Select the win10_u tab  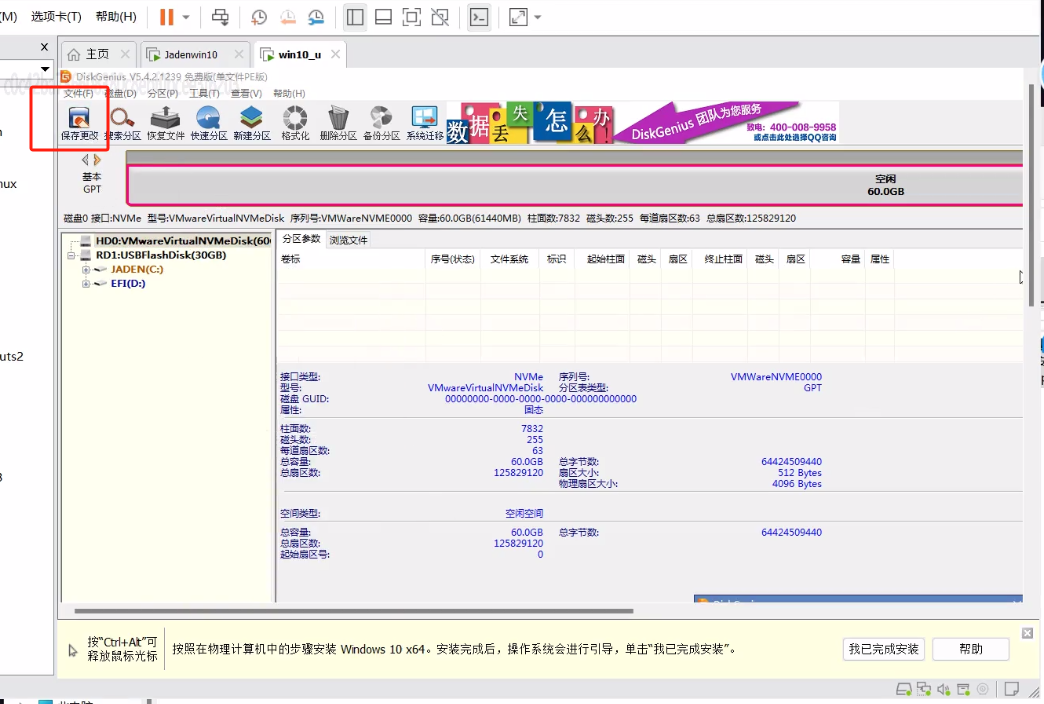[300, 55]
